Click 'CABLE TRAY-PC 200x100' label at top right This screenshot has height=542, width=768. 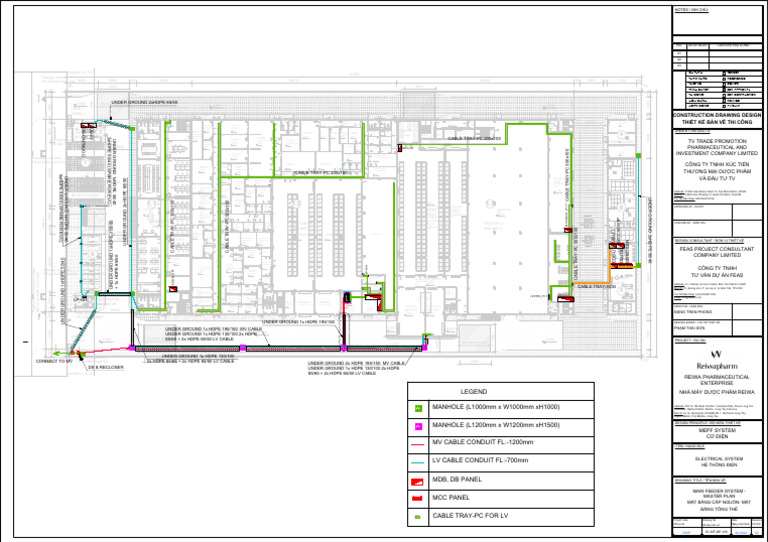pyautogui.click(x=474, y=139)
